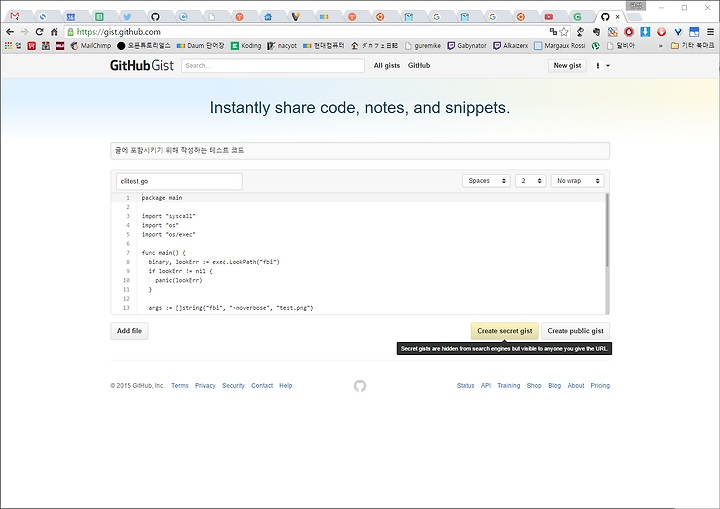Click the blue download arrow extension icon

click(x=645, y=32)
